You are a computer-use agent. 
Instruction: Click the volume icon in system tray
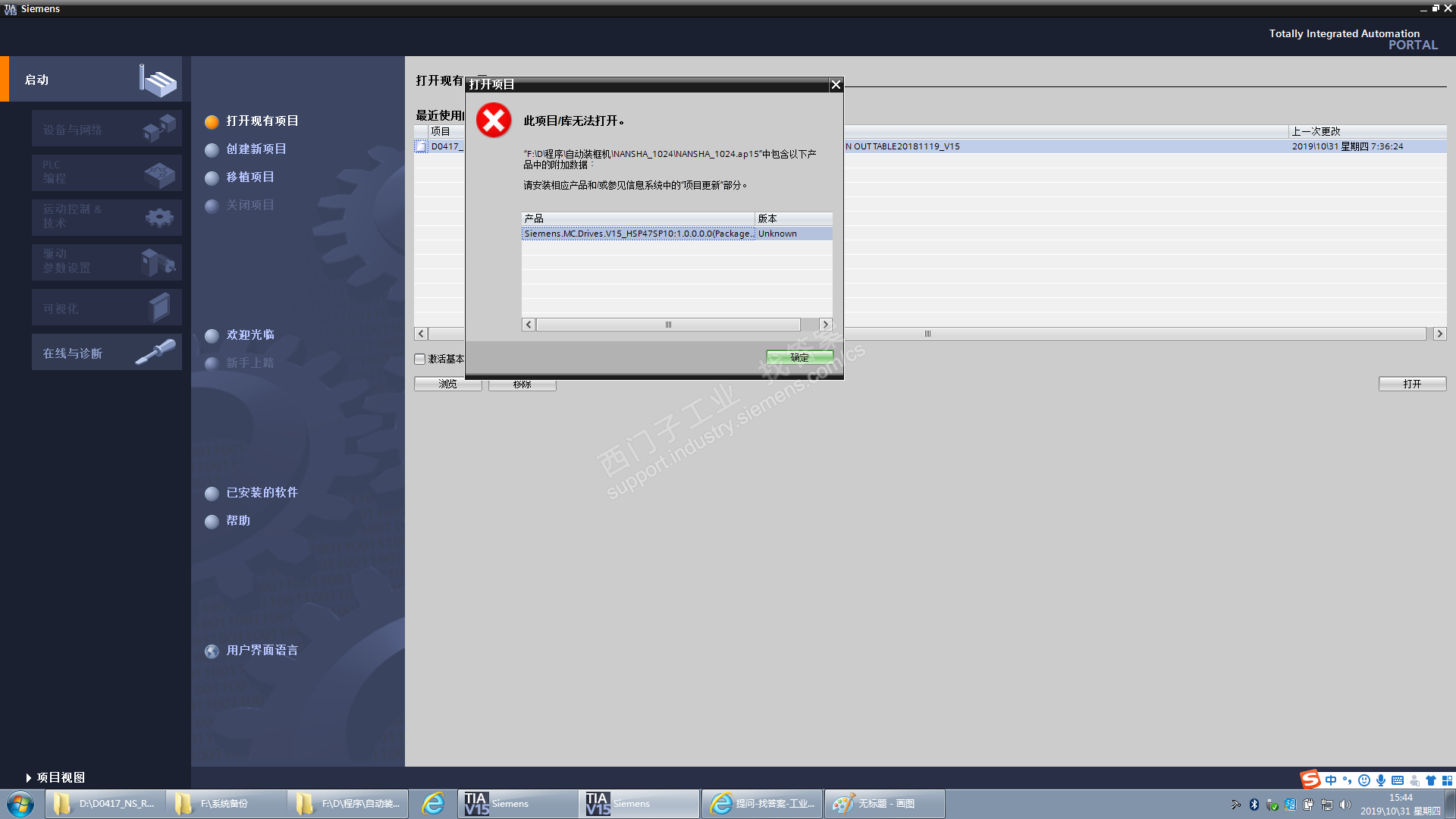pyautogui.click(x=1345, y=805)
